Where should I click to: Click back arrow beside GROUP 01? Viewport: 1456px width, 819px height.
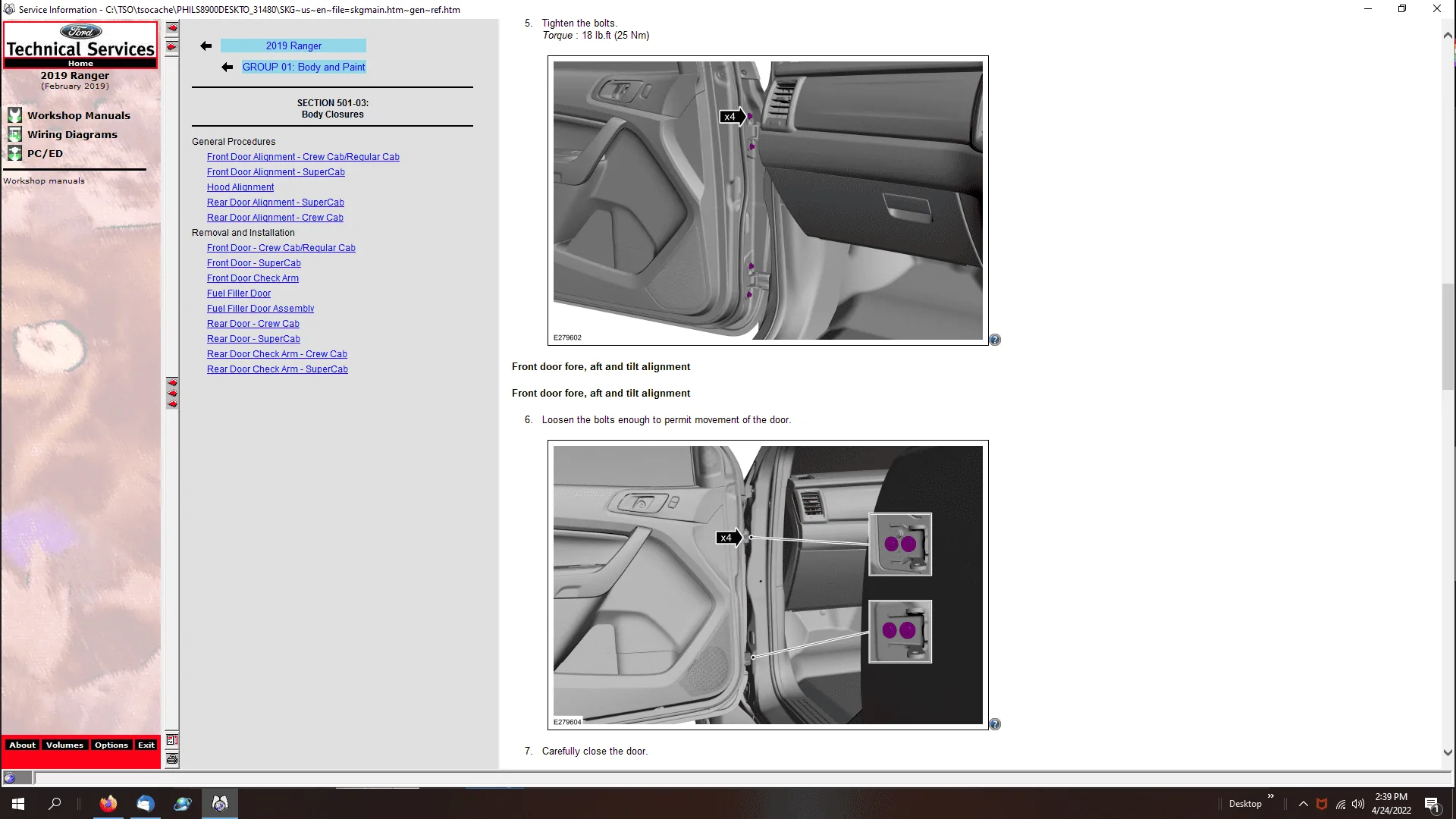[x=227, y=67]
